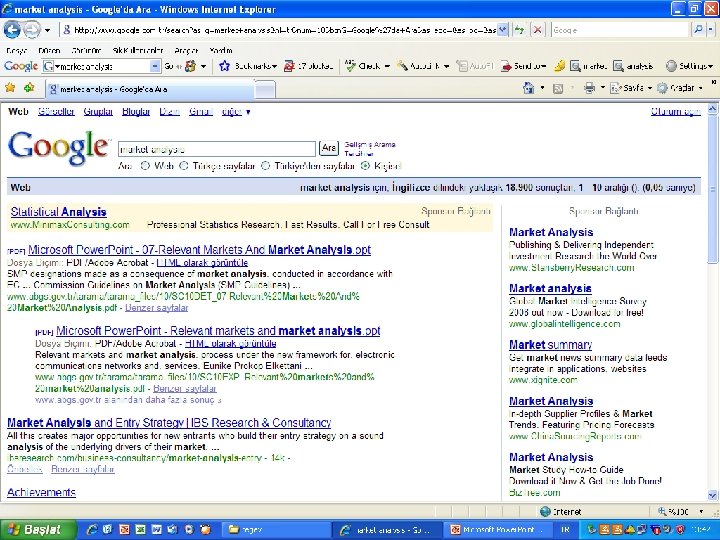
Task: Click the AutoFill toolbar icon
Action: tap(462, 66)
